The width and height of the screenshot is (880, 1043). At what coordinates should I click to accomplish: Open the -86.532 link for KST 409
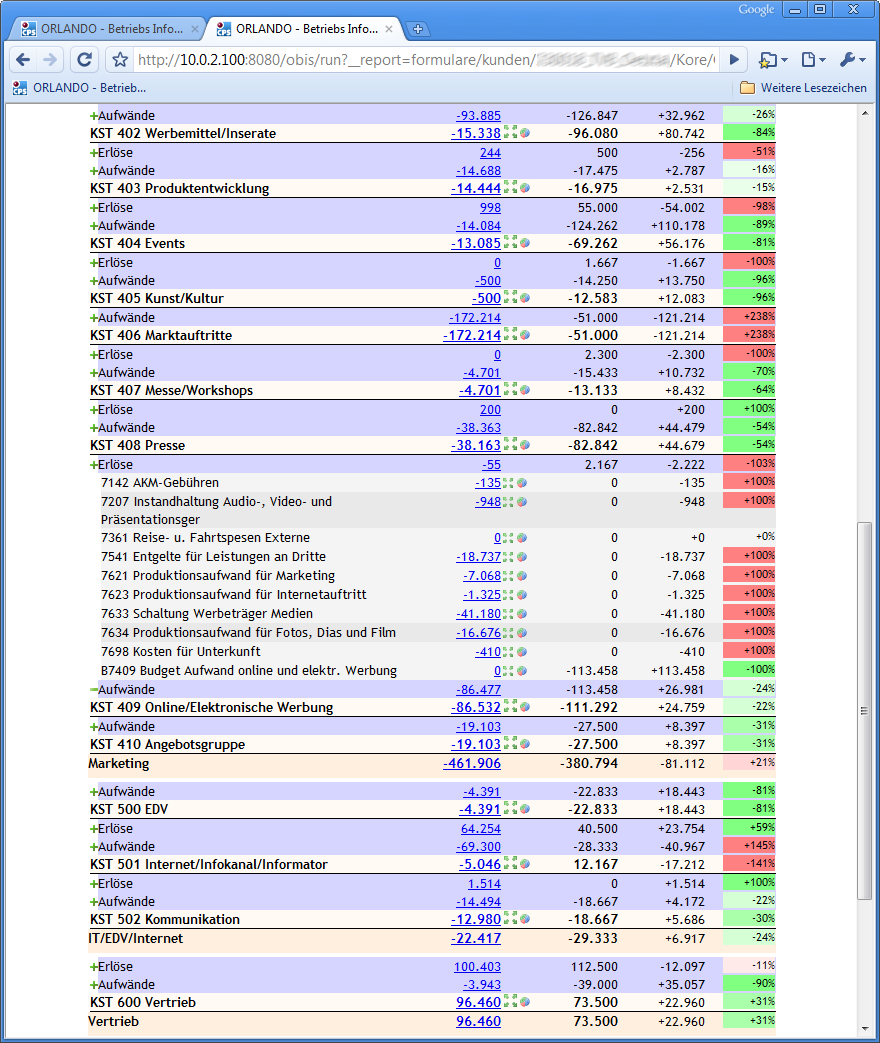click(476, 707)
